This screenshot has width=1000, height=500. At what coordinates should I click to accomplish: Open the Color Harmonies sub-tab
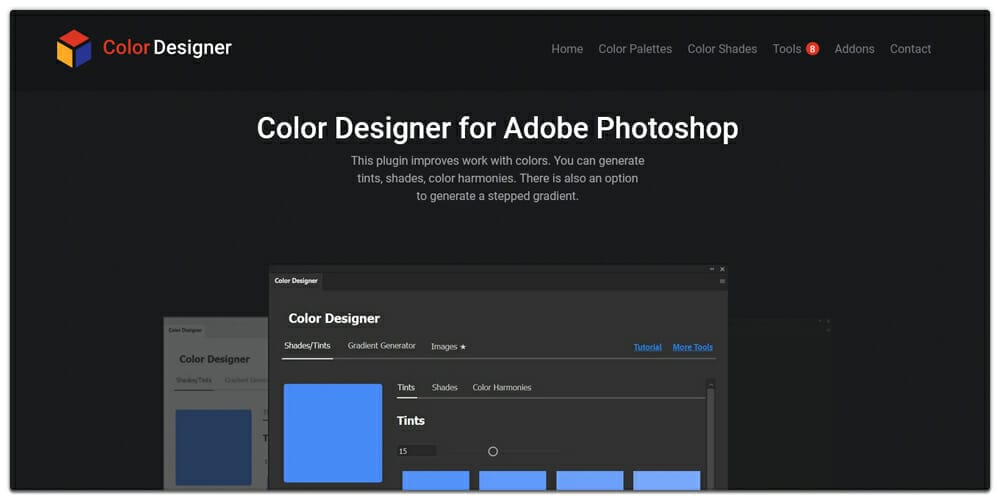pyautogui.click(x=501, y=388)
